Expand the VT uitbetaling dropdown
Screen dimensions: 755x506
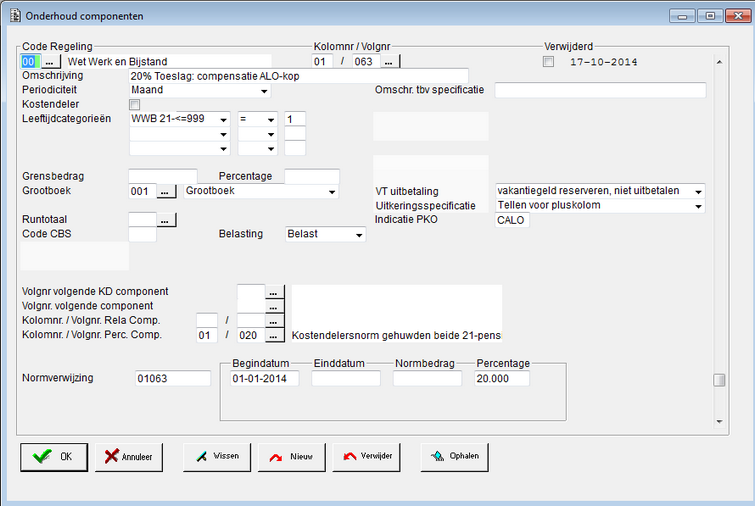click(698, 191)
